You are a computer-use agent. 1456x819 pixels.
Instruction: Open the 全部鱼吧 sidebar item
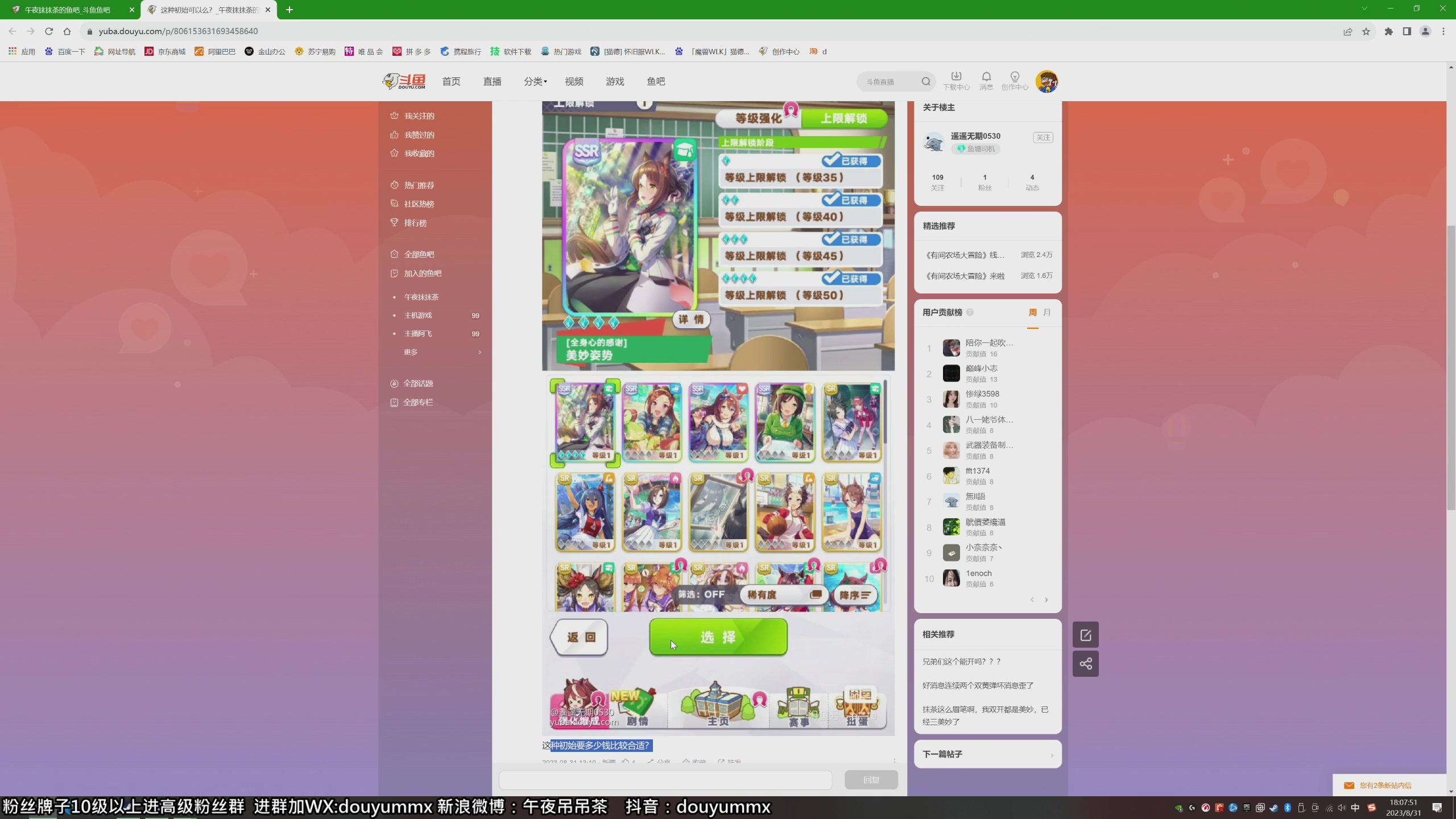pos(413,254)
